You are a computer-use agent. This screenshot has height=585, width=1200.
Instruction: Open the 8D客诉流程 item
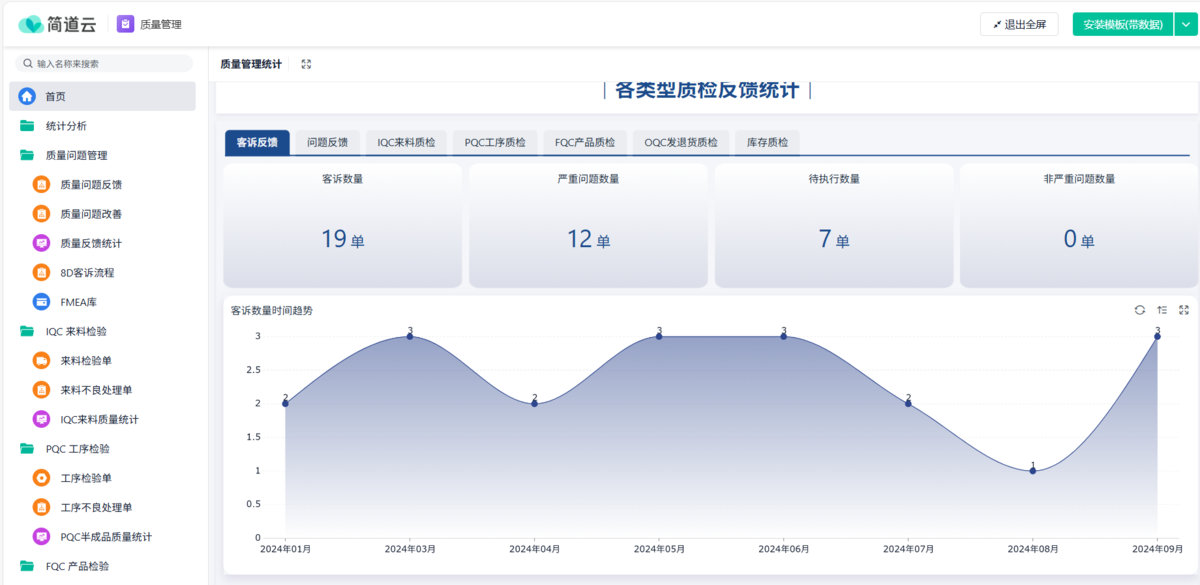click(102, 272)
